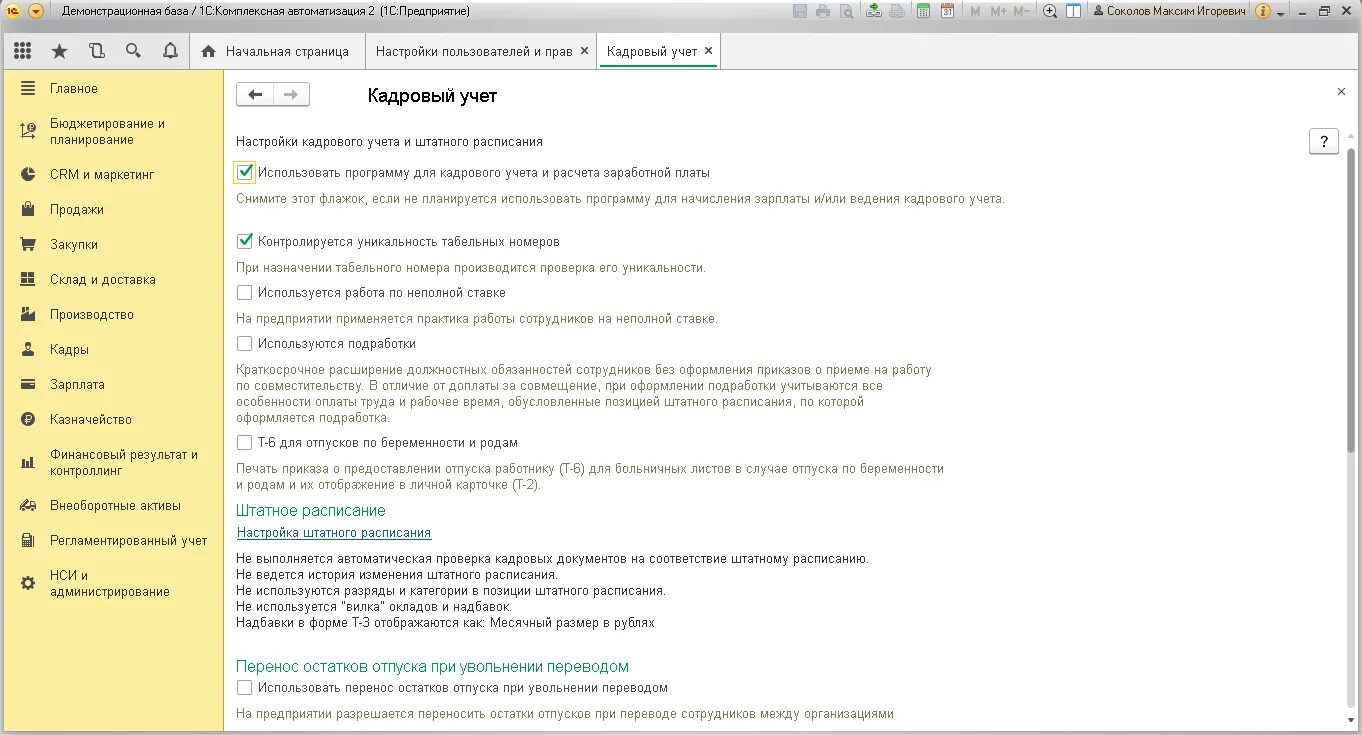Viewport: 1362px width, 735px height.
Task: Enable Использовать перенос остатков отпуска checkbox
Action: [x=245, y=688]
